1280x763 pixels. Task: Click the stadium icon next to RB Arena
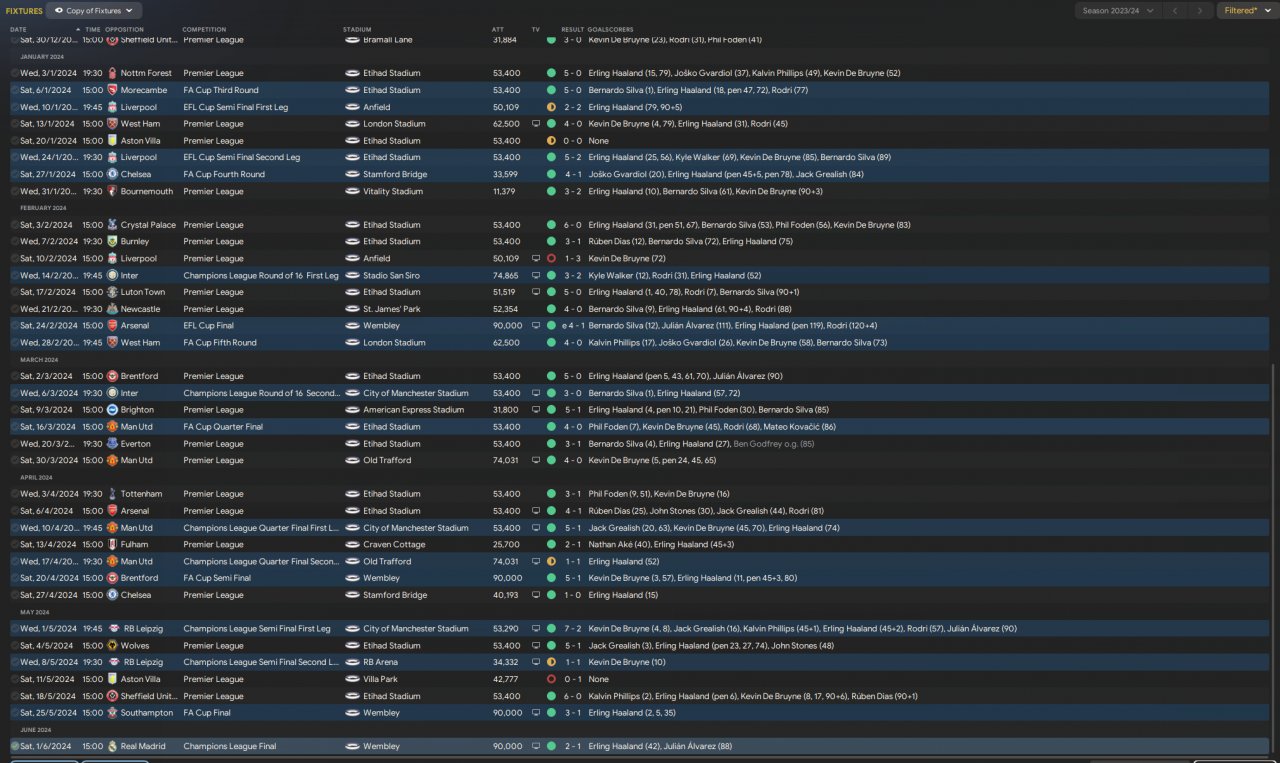coord(352,662)
